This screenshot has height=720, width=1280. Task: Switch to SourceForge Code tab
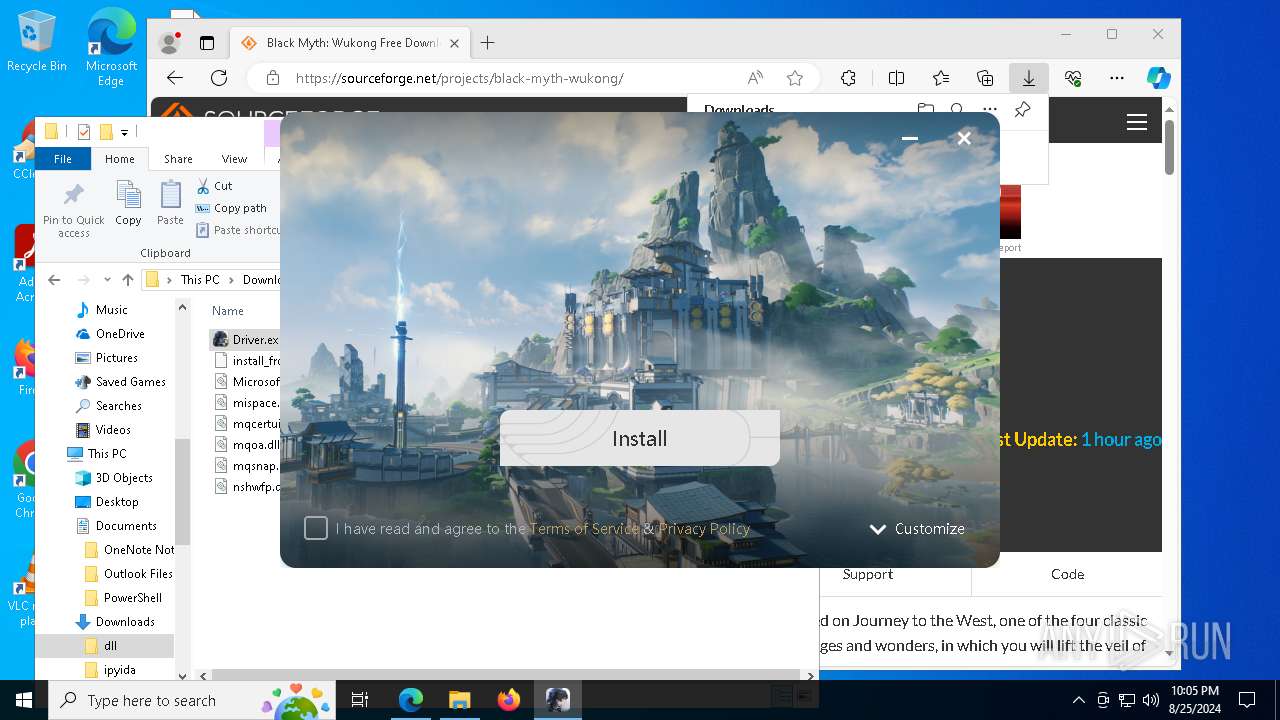pos(1067,574)
